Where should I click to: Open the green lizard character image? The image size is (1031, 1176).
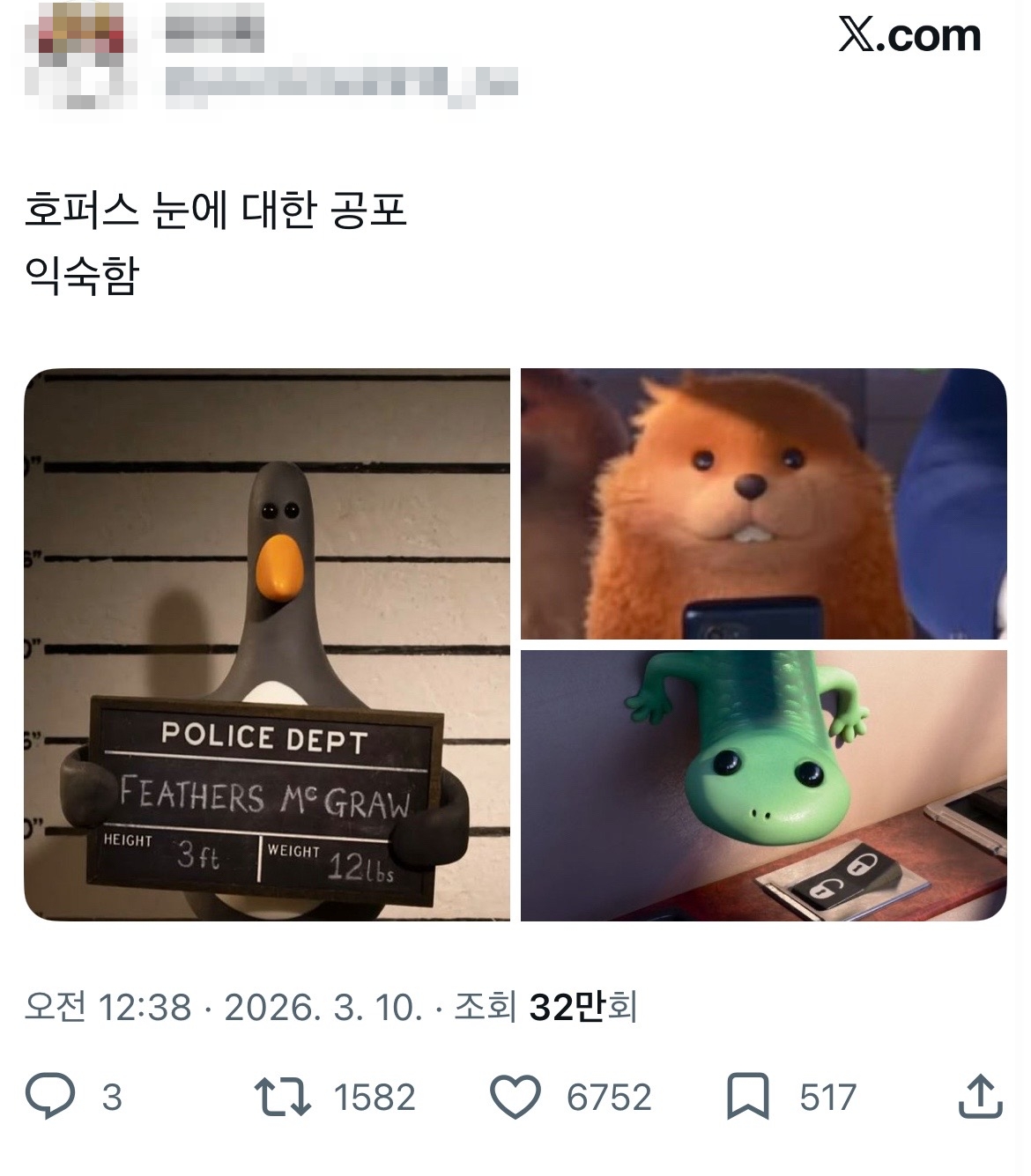tap(763, 786)
